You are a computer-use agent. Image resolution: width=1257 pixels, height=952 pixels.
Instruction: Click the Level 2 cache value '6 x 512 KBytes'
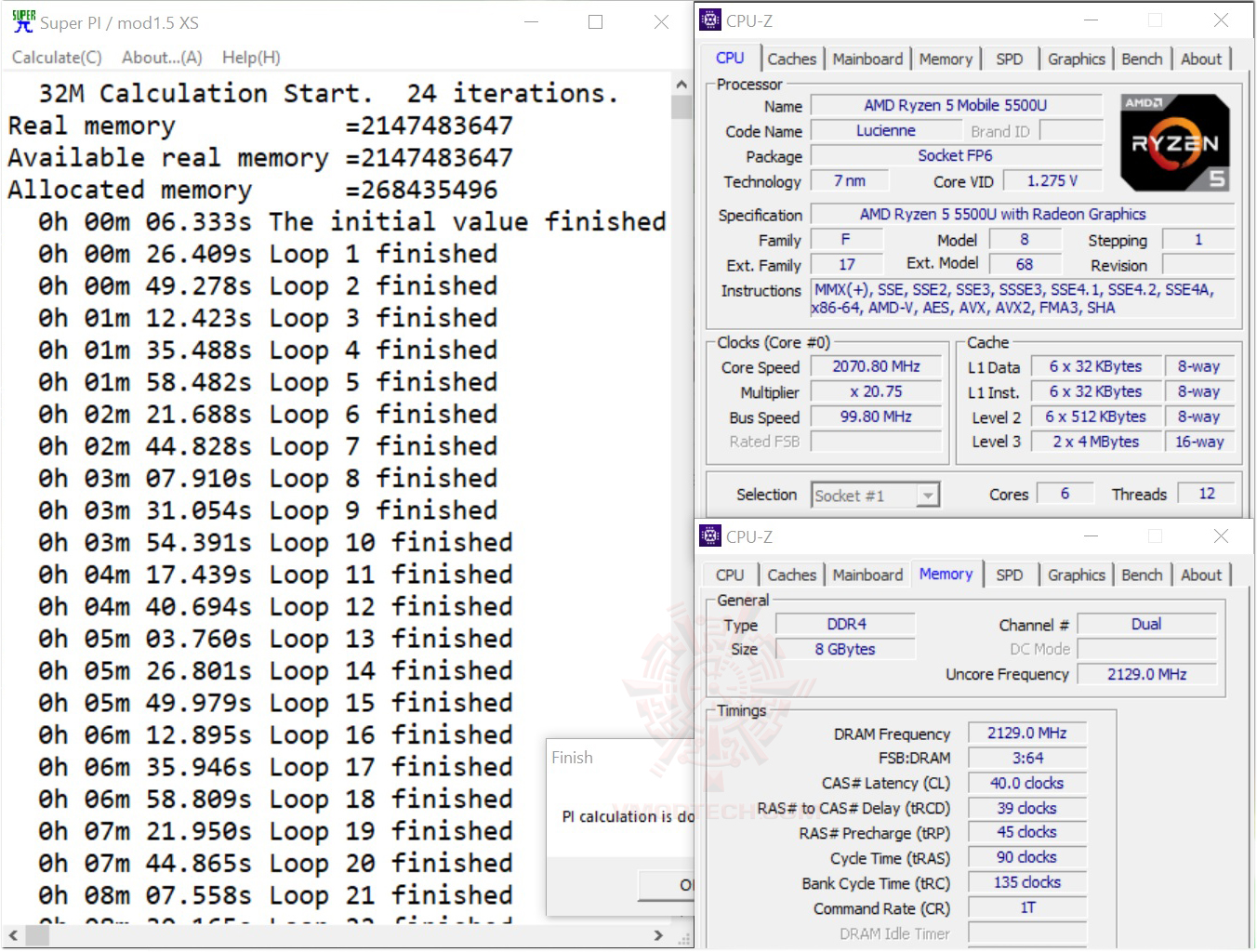pyautogui.click(x=1095, y=416)
